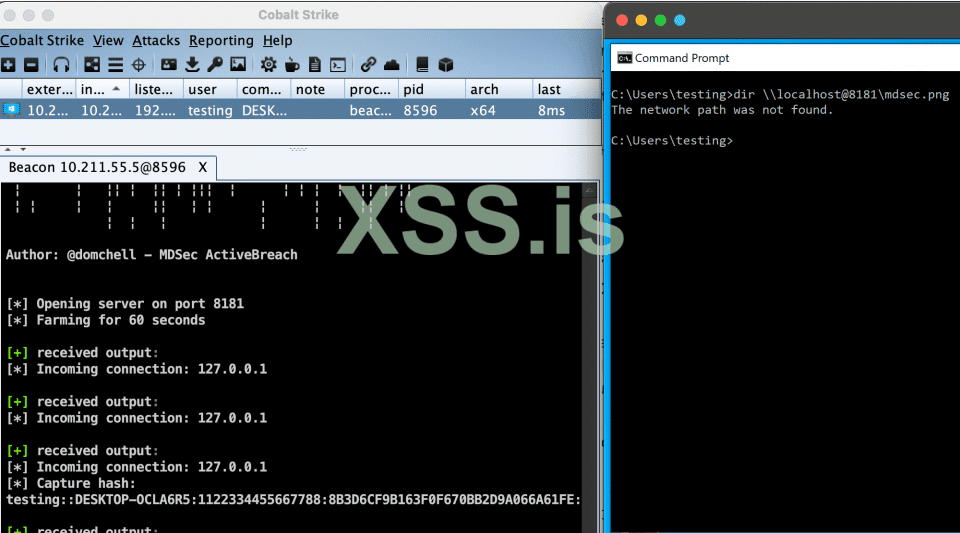
Task: Click the terminal scripted web delivery icon
Action: 338,65
